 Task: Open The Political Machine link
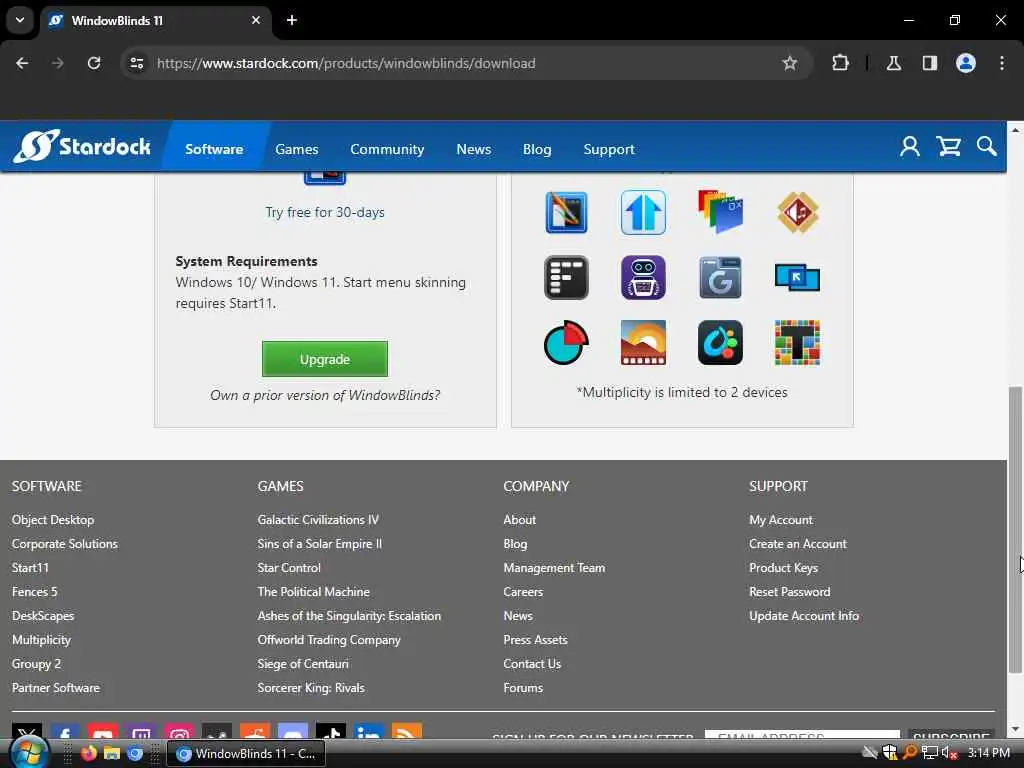click(313, 592)
